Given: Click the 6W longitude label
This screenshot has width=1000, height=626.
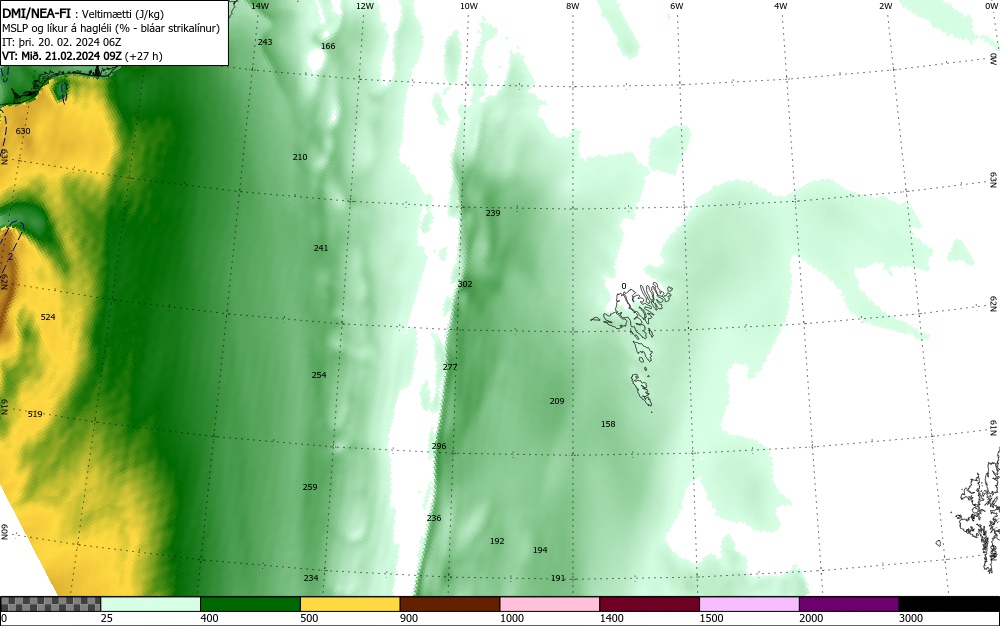Looking at the screenshot, I should coord(677,6).
